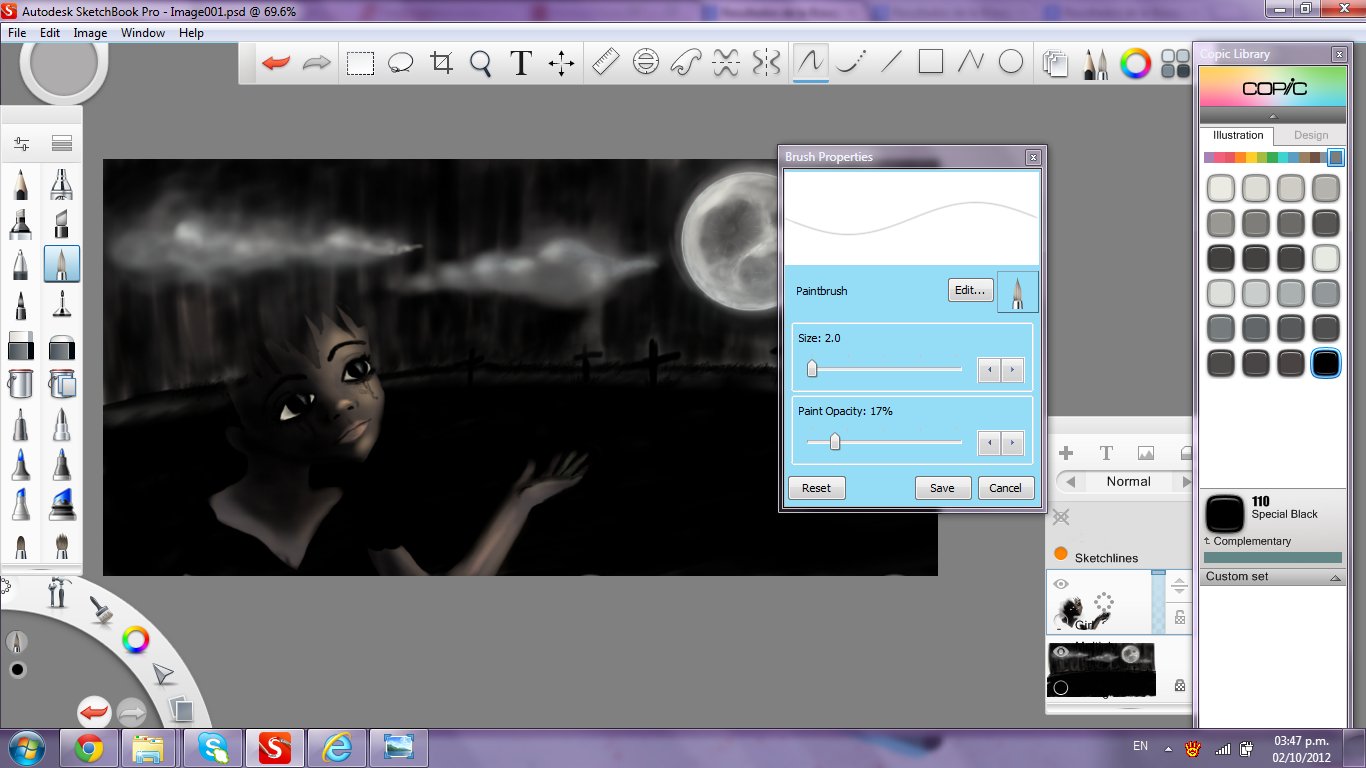Click the Save button in Brush Properties
The width and height of the screenshot is (1366, 768).
pos(942,488)
